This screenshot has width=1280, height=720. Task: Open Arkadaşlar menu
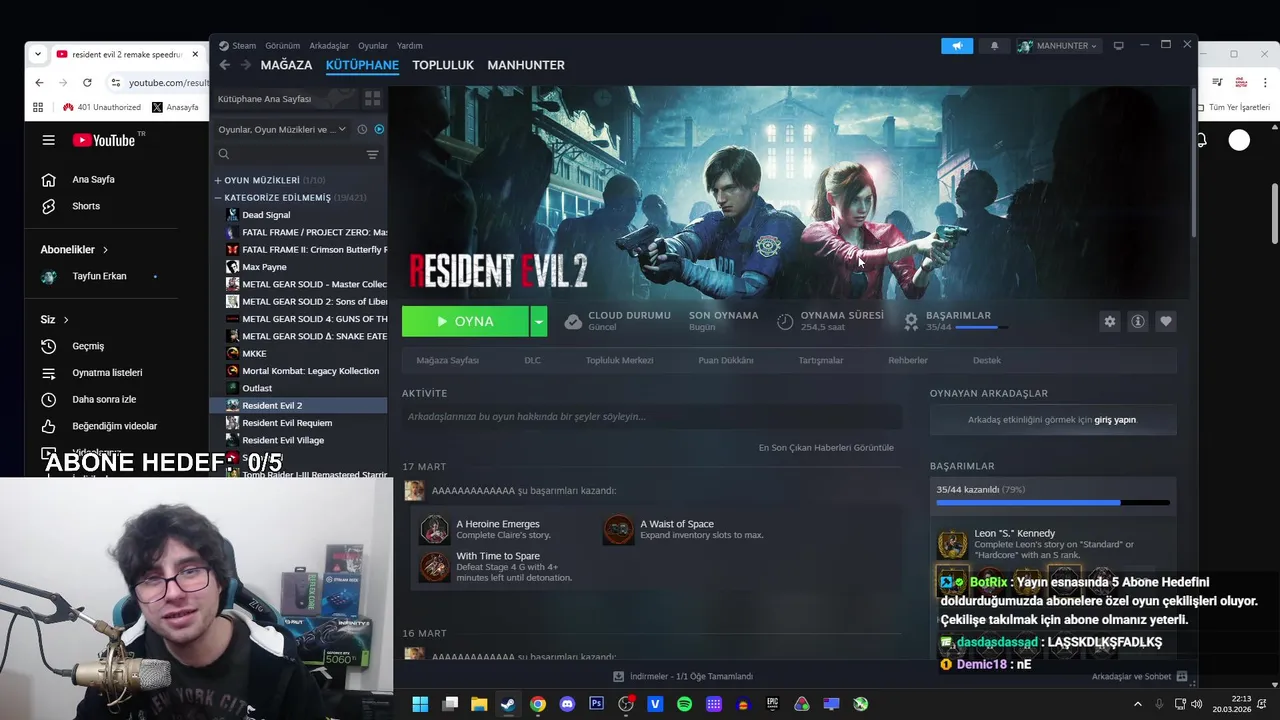point(329,46)
